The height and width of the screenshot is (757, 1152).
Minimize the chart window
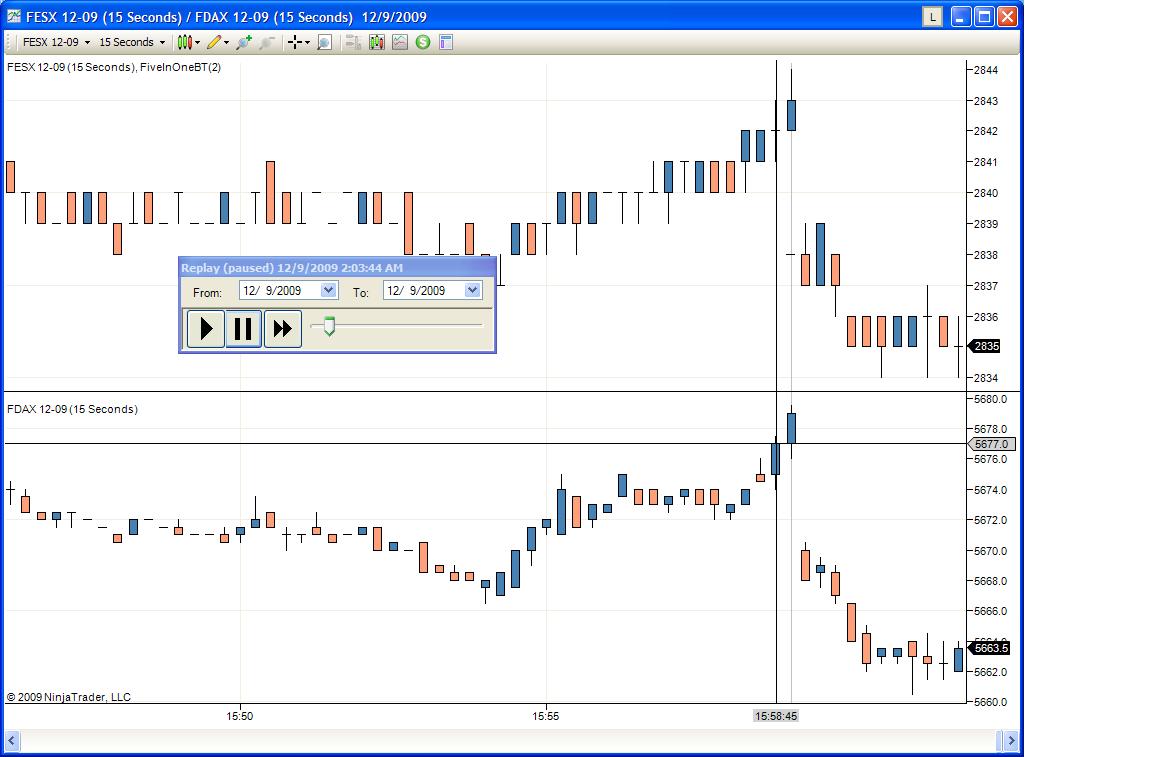(x=961, y=16)
